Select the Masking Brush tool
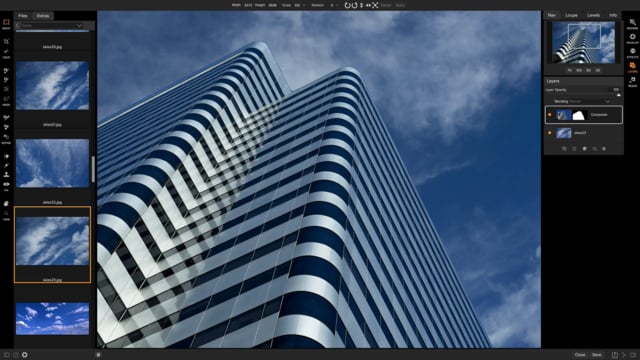Screen dimensions: 640x360 6,71
